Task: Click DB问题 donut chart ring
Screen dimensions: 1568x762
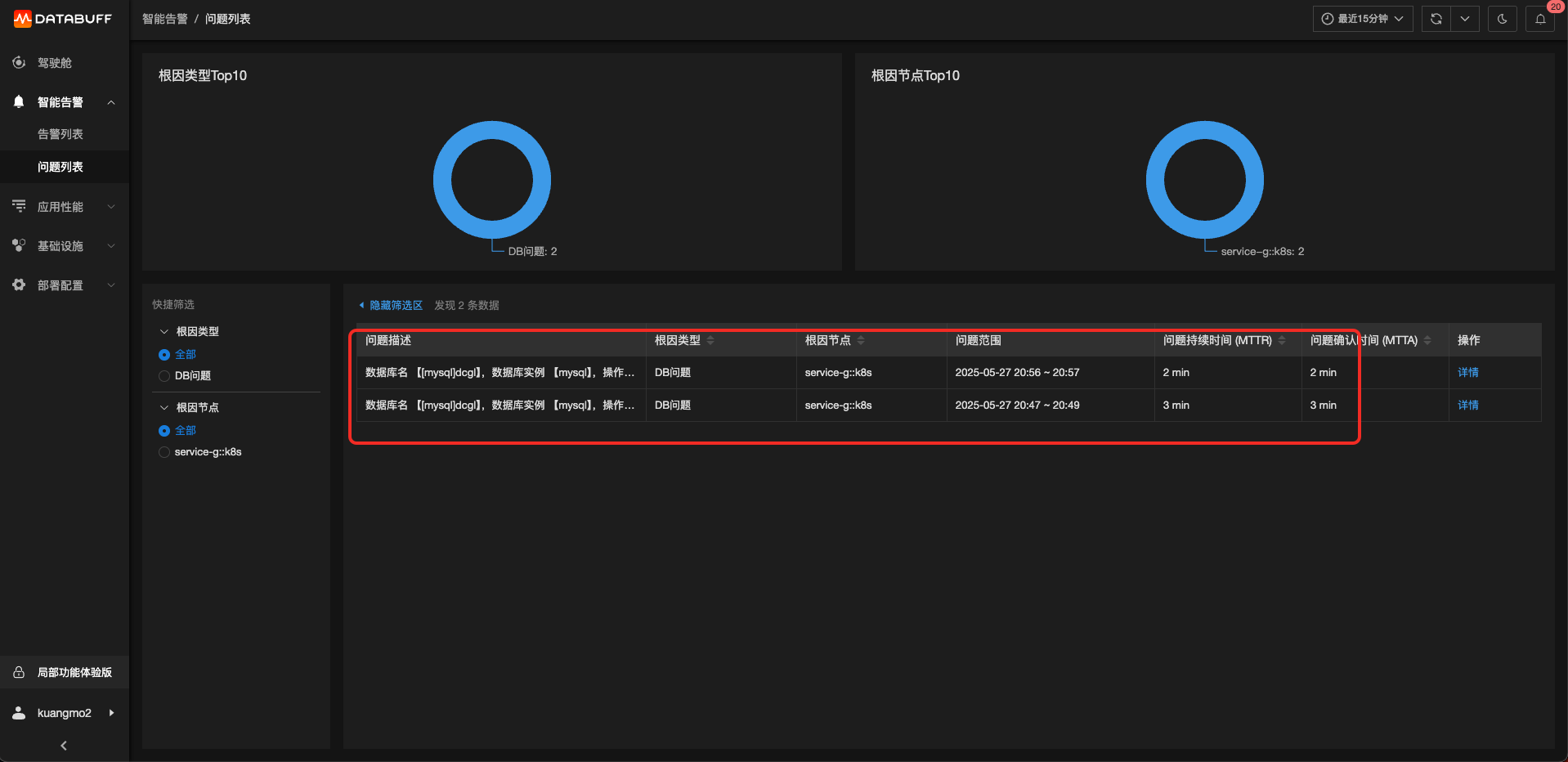Action: tap(492, 130)
